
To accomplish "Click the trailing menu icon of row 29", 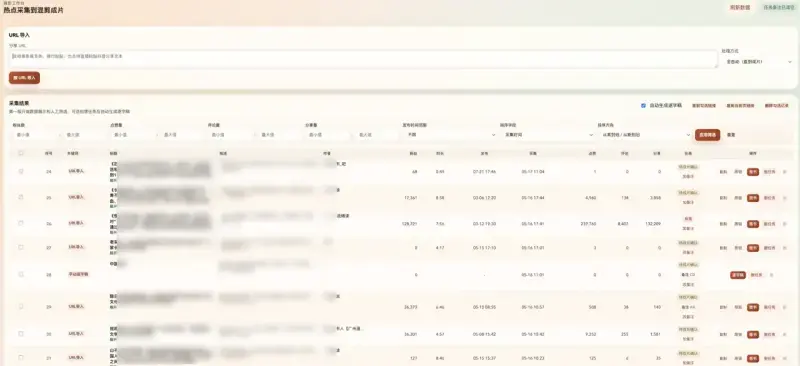I will click(784, 307).
